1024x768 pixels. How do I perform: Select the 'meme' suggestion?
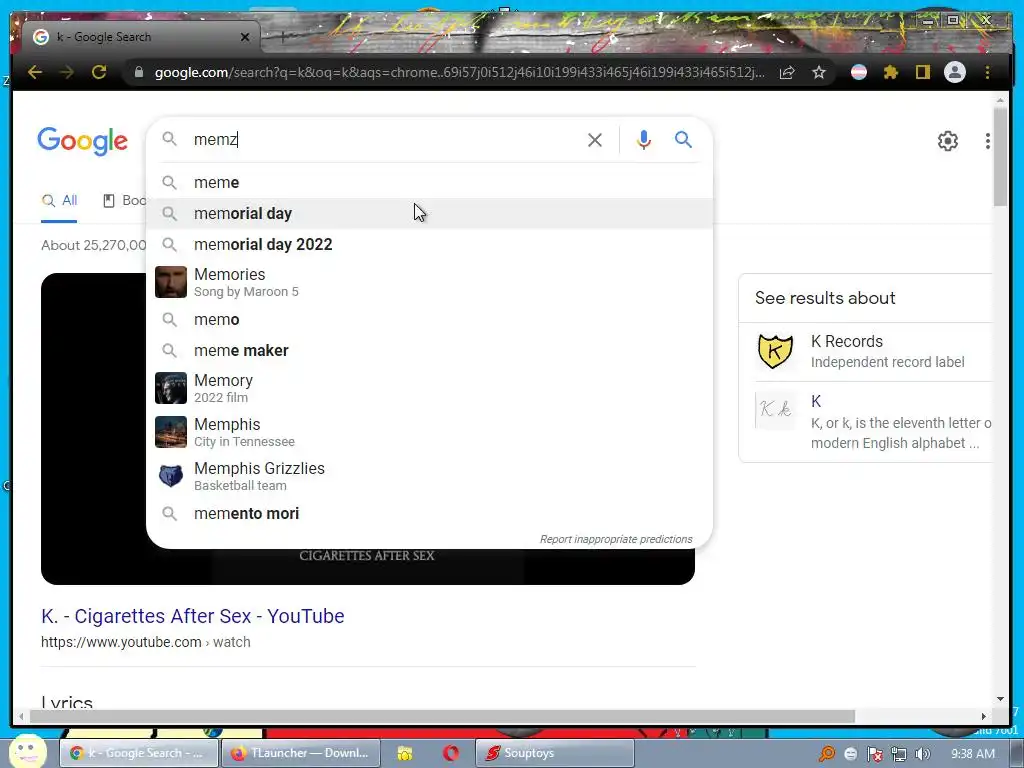[x=430, y=182]
